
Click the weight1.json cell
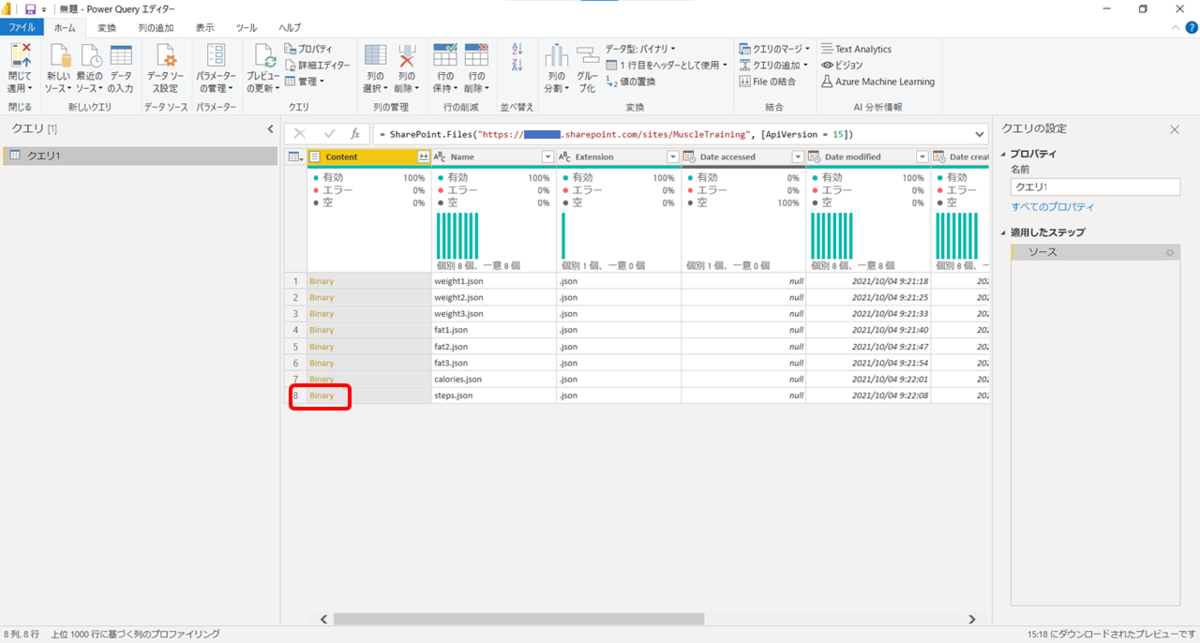click(493, 281)
